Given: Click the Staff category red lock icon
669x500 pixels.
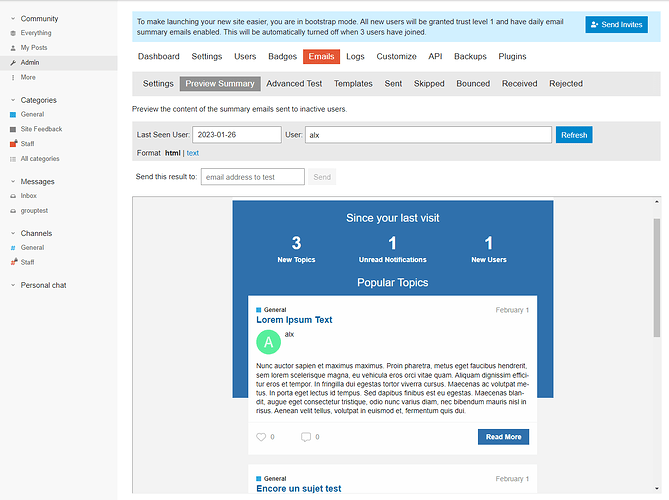Looking at the screenshot, I should coord(13,144).
